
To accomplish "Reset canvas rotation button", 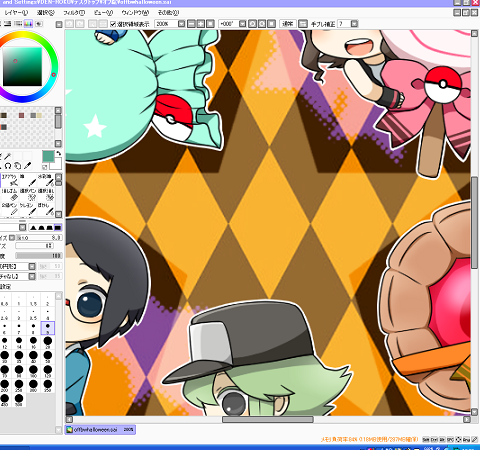I will 271,24.
